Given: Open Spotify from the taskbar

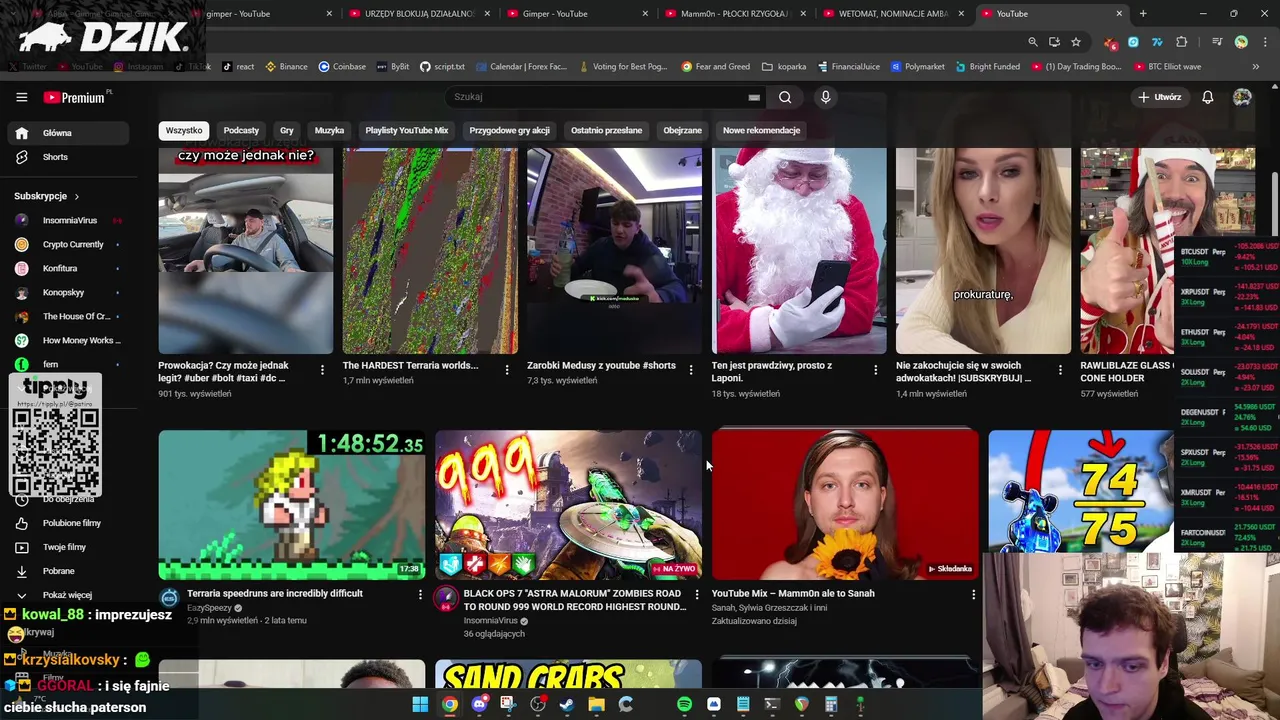Looking at the screenshot, I should point(684,704).
